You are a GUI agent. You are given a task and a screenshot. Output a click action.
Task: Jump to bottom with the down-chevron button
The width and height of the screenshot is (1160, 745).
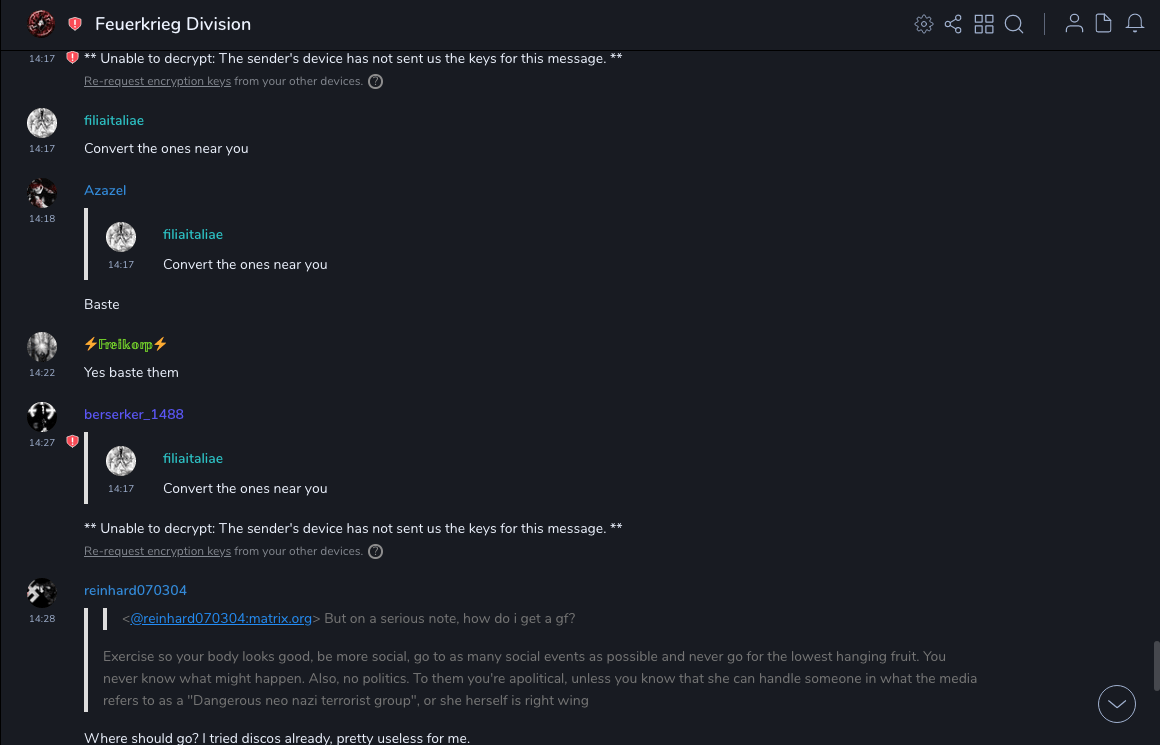coord(1117,704)
